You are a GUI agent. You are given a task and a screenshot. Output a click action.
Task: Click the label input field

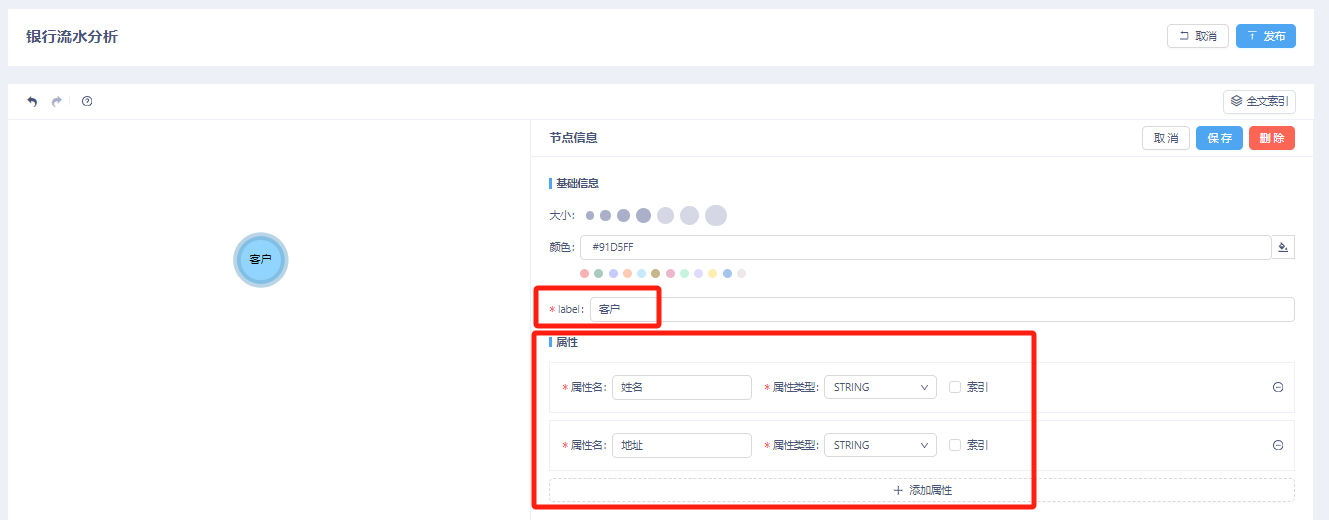tap(940, 310)
